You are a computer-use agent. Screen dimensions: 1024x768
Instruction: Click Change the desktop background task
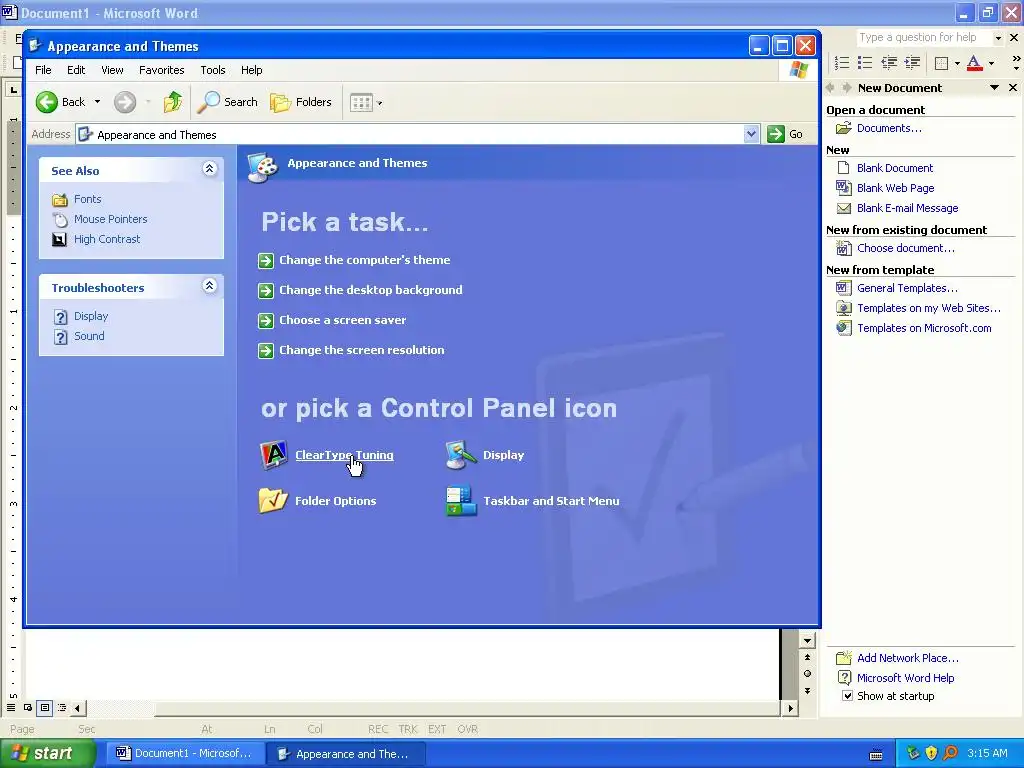(370, 290)
